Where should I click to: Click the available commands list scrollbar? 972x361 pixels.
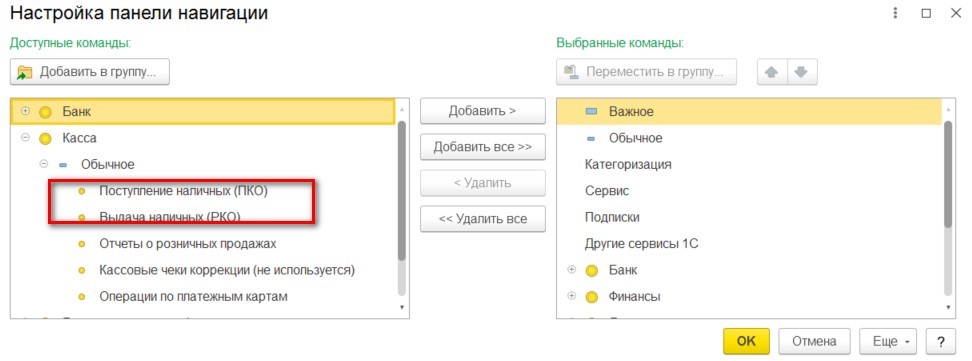pyautogui.click(x=402, y=190)
